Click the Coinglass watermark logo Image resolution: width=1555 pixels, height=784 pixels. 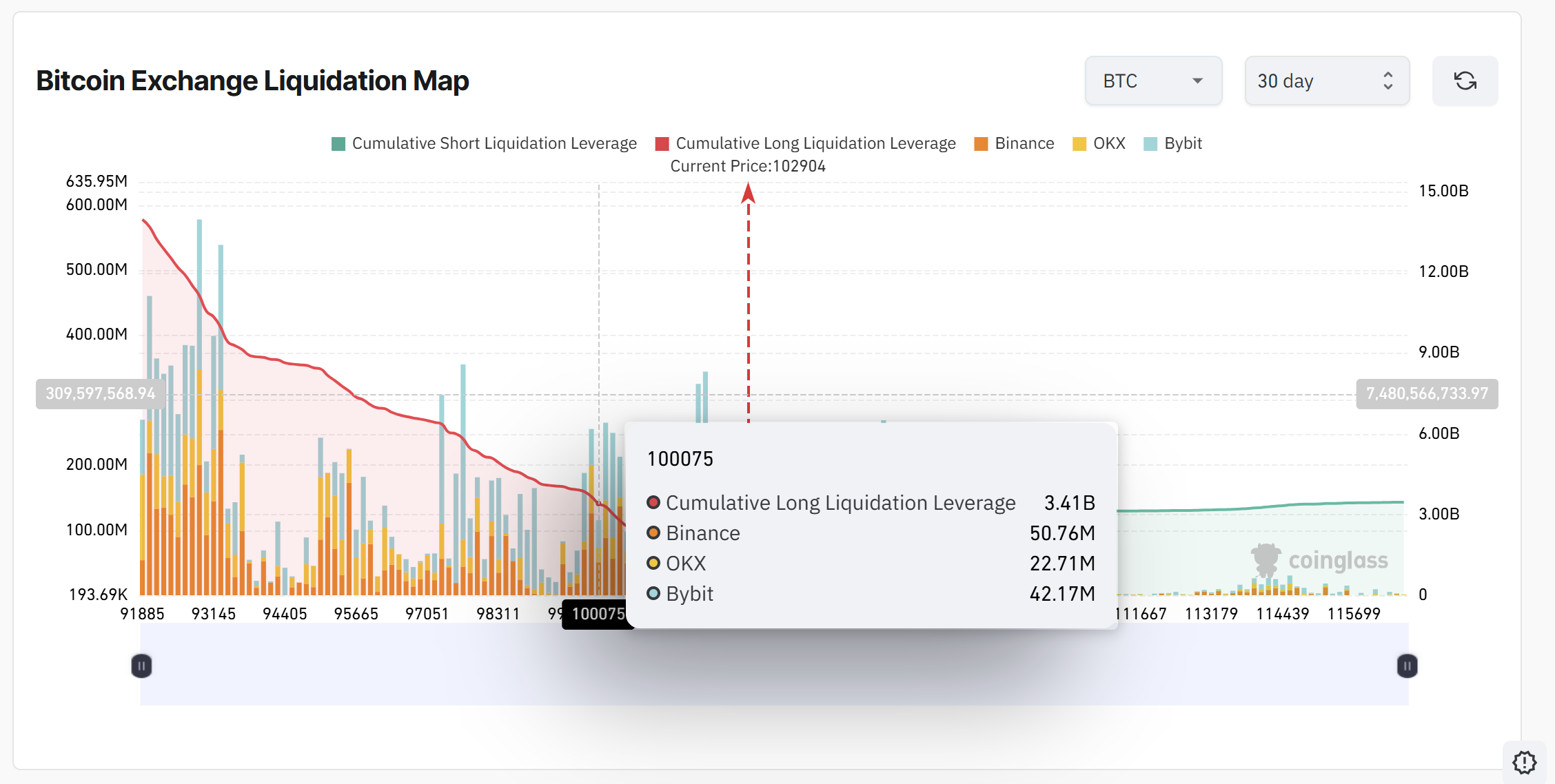click(x=1266, y=559)
